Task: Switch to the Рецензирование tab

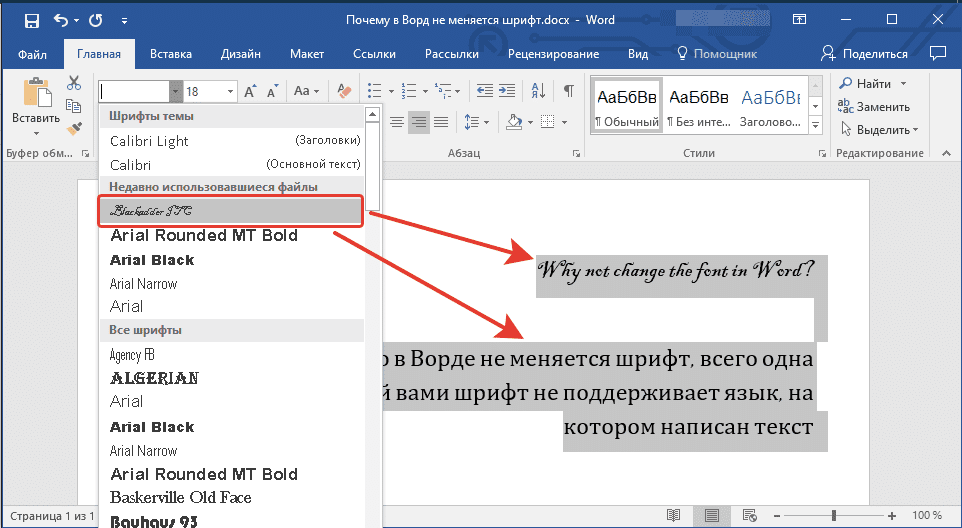Action: pos(552,54)
